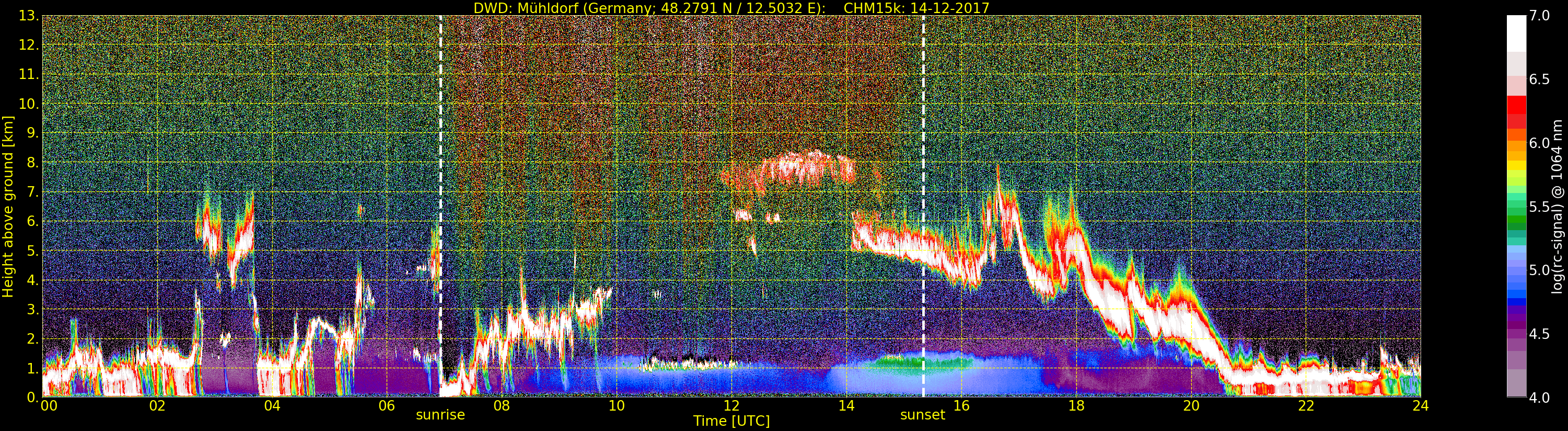Select the 'Height above ground [km]' axis label
This screenshot has height=431, width=1568.
click(x=8, y=207)
